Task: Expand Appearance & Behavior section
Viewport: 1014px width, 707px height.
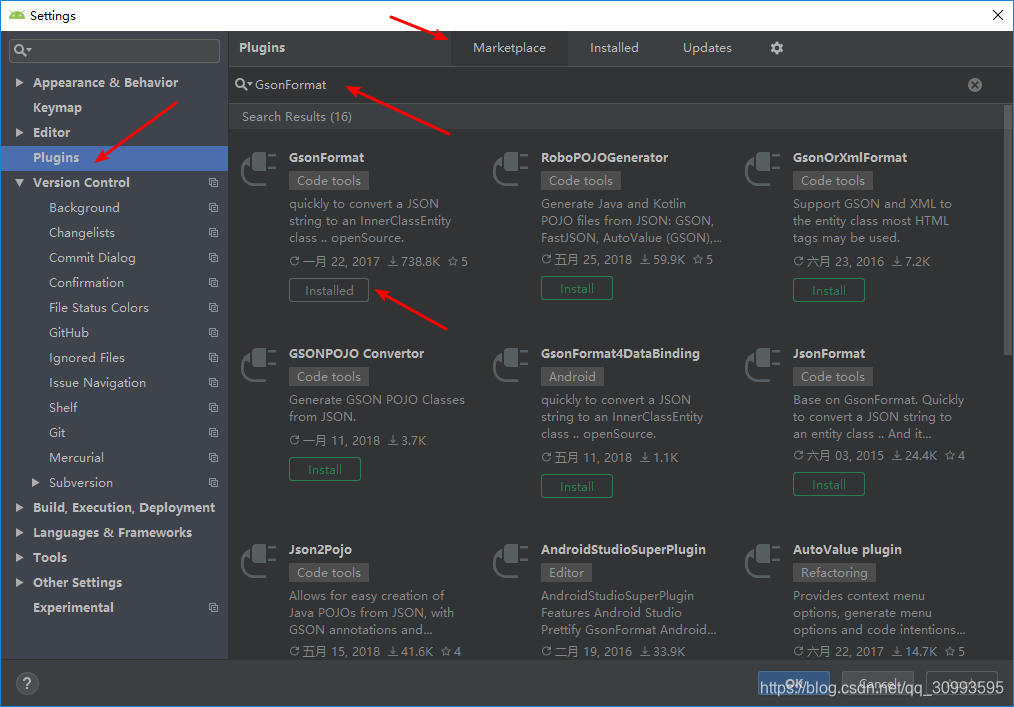Action: point(19,83)
